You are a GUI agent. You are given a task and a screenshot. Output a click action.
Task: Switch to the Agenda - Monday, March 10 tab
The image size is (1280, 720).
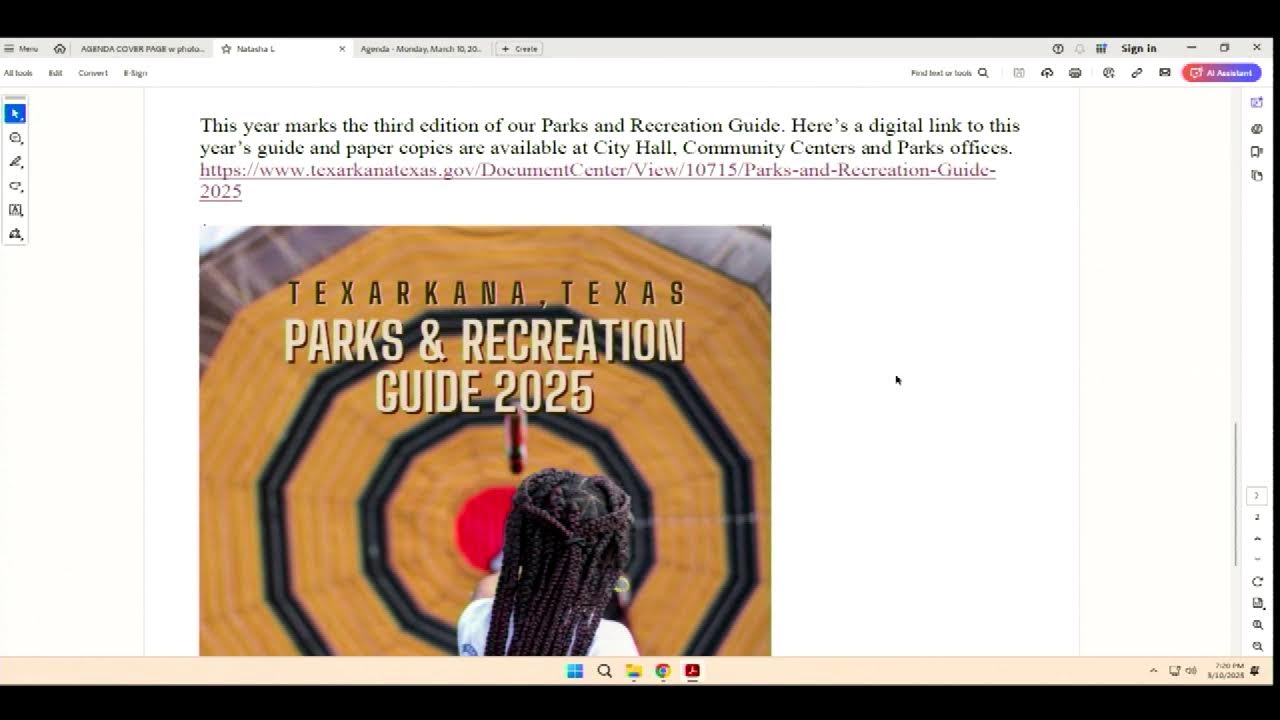pyautogui.click(x=420, y=48)
